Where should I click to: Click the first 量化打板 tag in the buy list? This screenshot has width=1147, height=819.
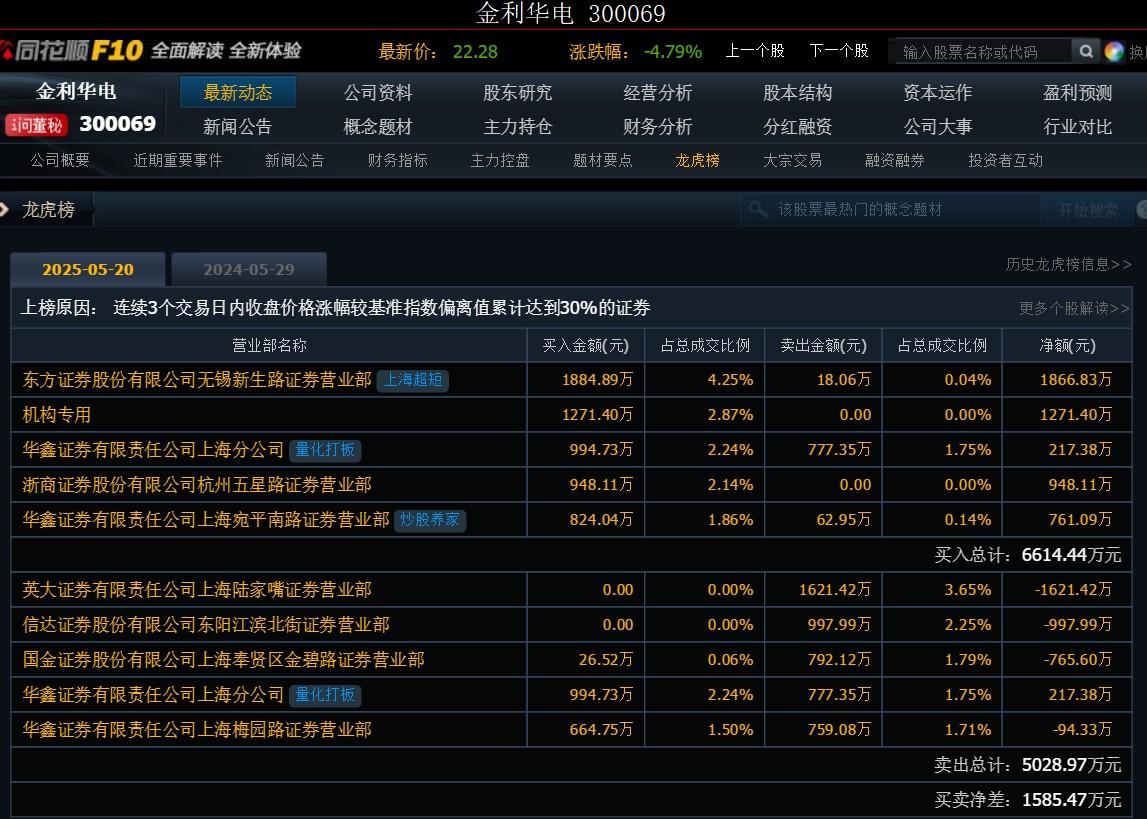point(325,450)
